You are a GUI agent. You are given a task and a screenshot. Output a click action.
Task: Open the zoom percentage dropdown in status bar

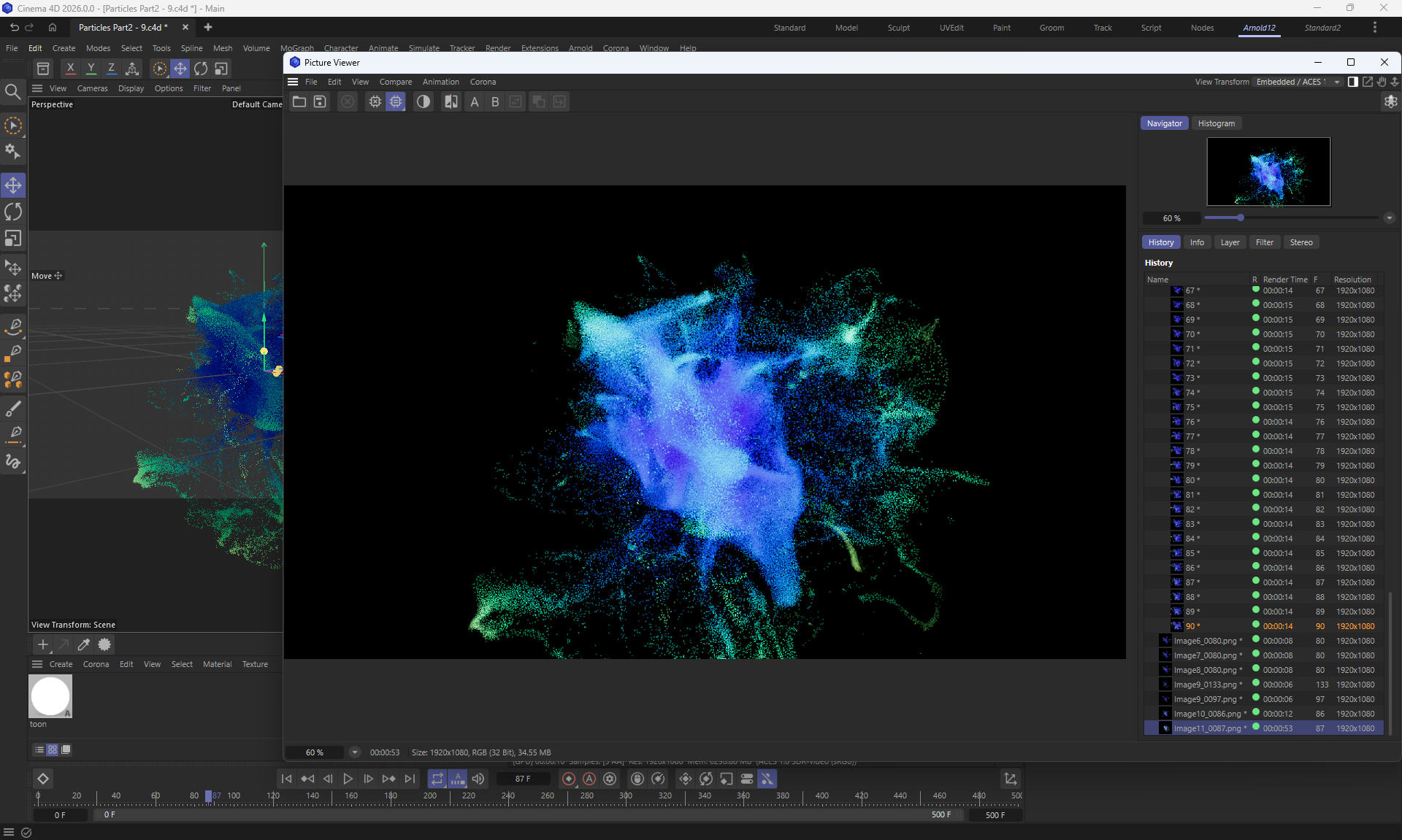[x=355, y=752]
